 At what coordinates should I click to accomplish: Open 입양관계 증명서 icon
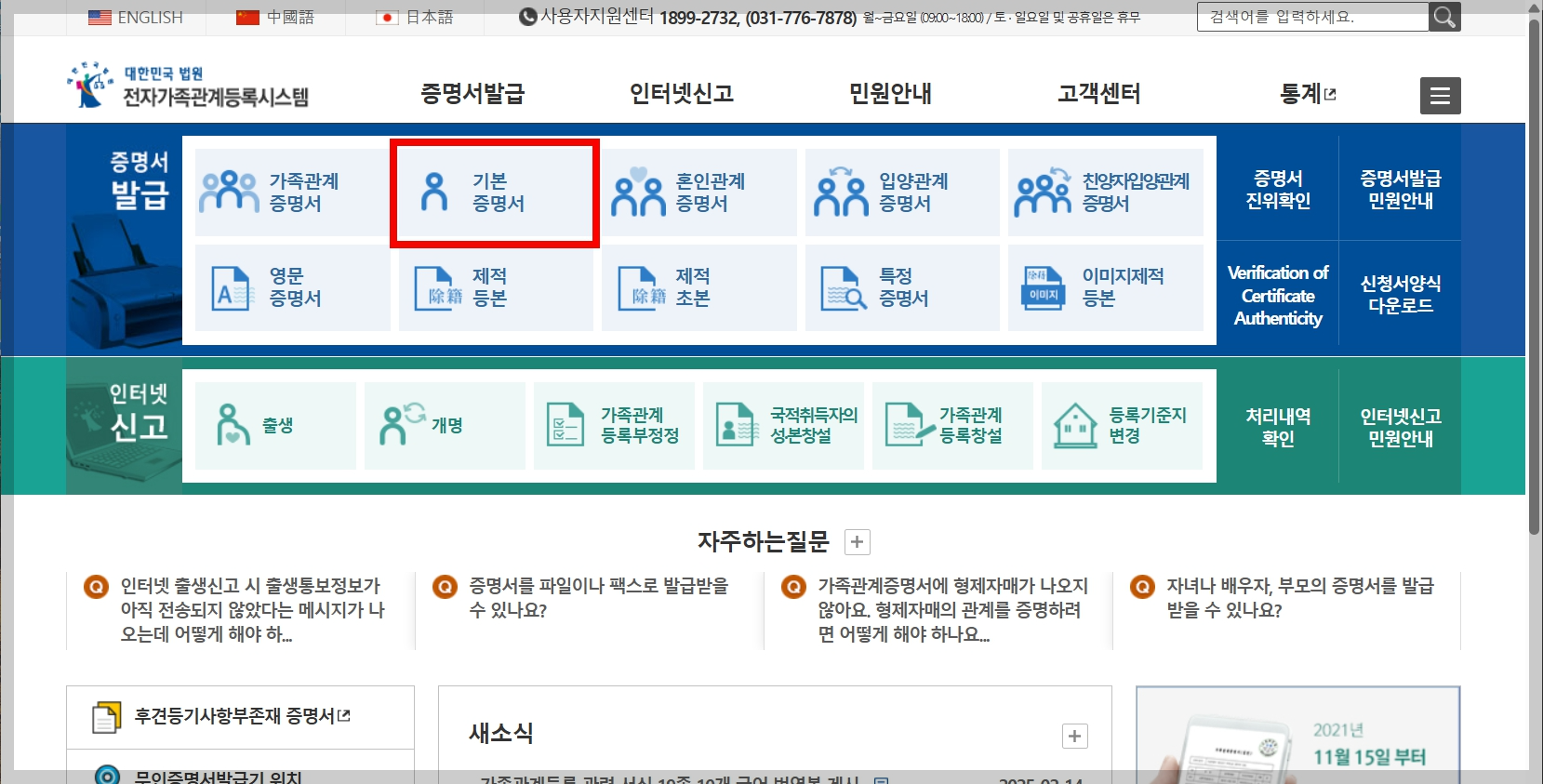(841, 192)
